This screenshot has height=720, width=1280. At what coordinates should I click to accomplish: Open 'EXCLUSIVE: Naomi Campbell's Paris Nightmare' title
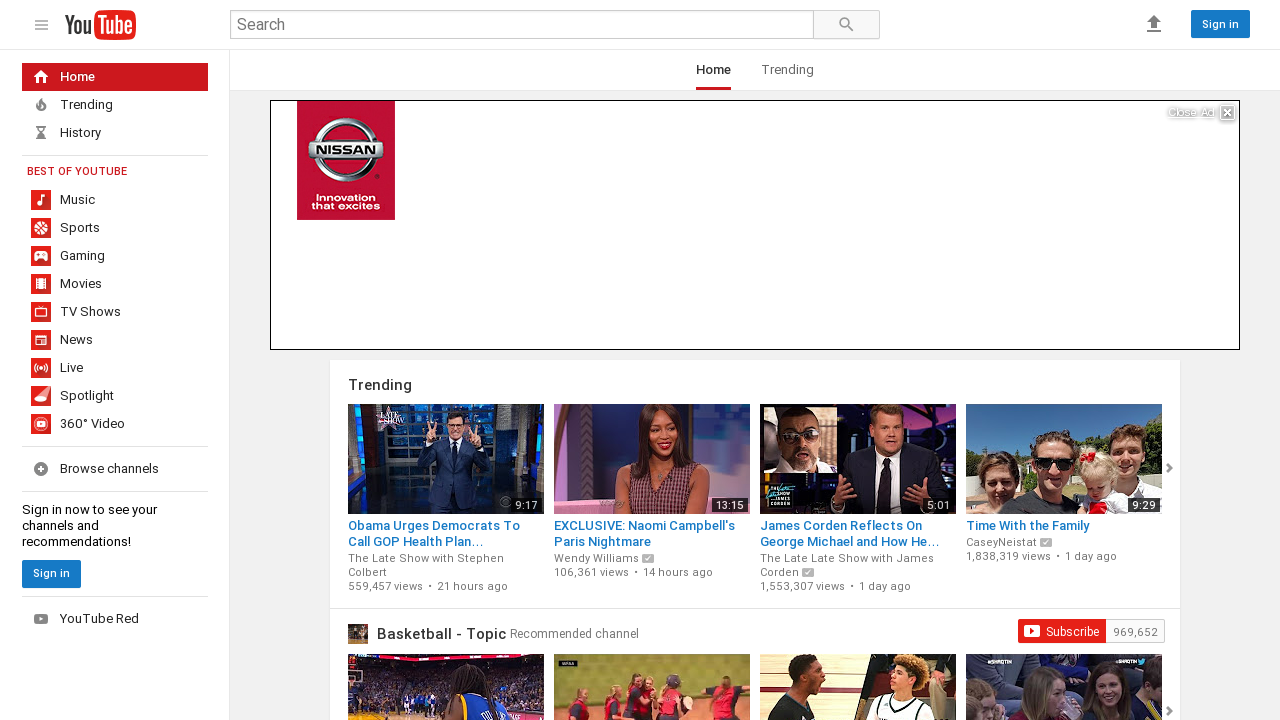click(x=645, y=534)
